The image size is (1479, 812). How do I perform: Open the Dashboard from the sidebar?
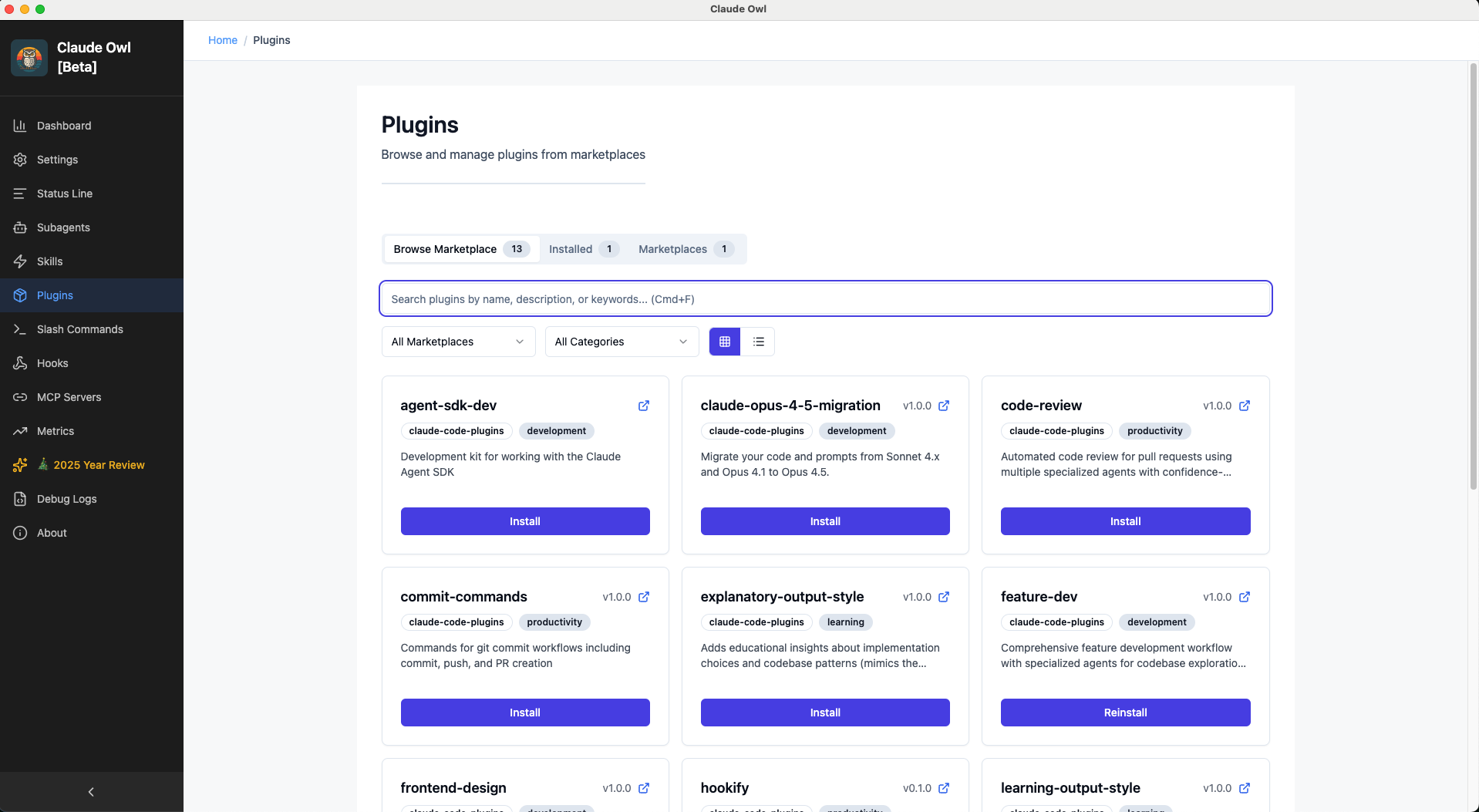point(63,125)
